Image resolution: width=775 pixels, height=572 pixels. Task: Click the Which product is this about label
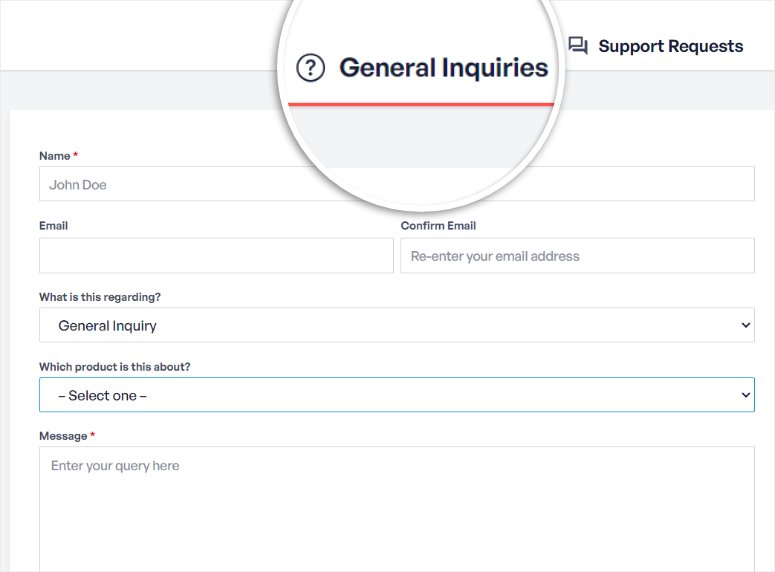coord(114,367)
